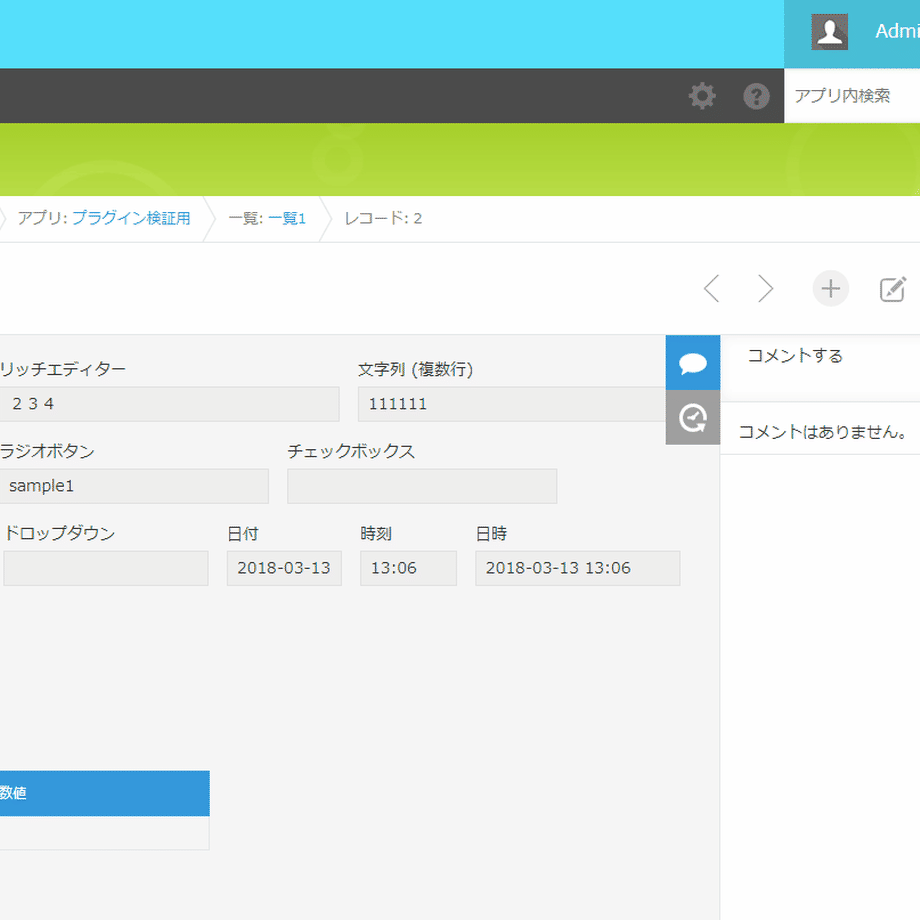Go to the previous record arrow
The height and width of the screenshot is (920, 920).
pyautogui.click(x=712, y=289)
